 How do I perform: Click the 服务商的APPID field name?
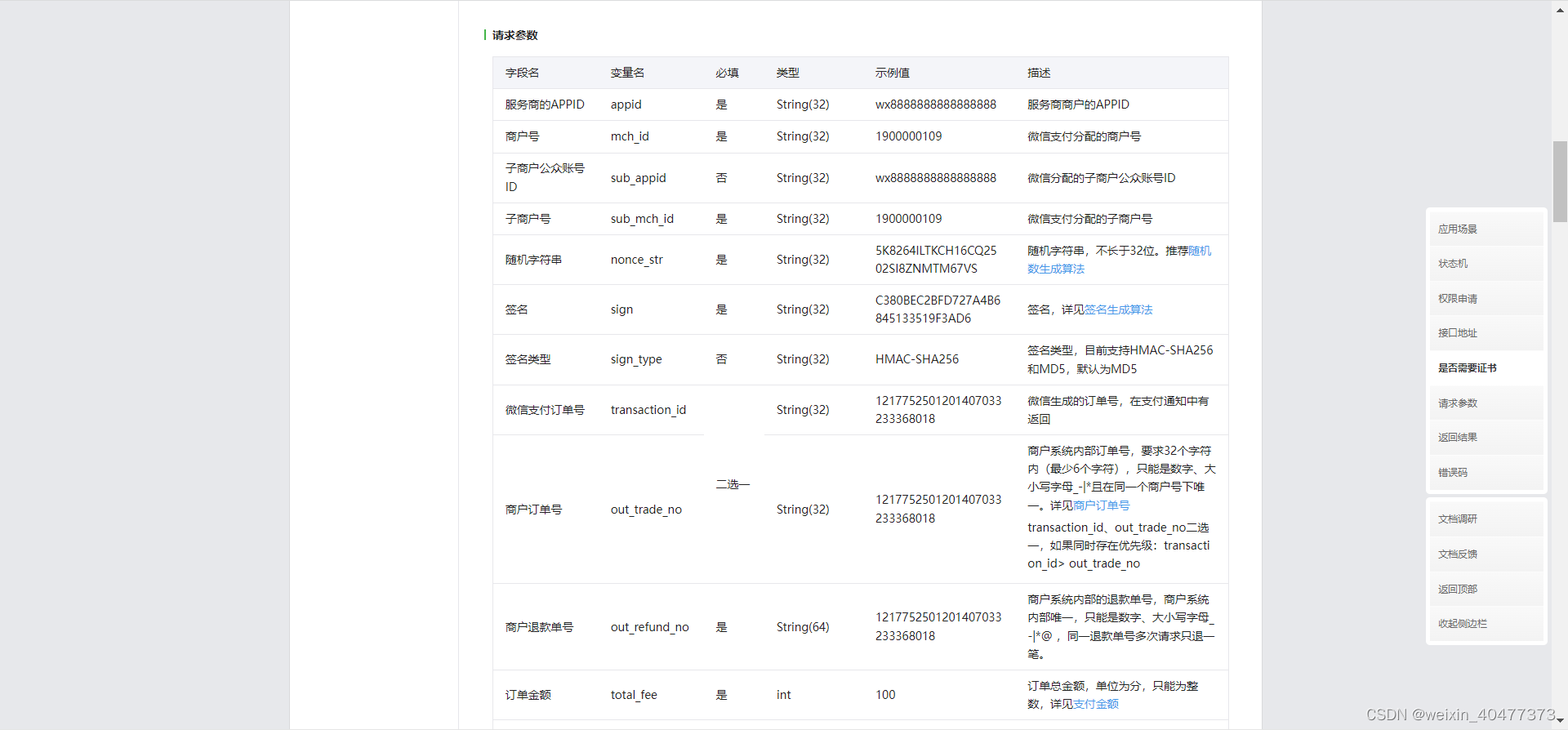pyautogui.click(x=545, y=105)
